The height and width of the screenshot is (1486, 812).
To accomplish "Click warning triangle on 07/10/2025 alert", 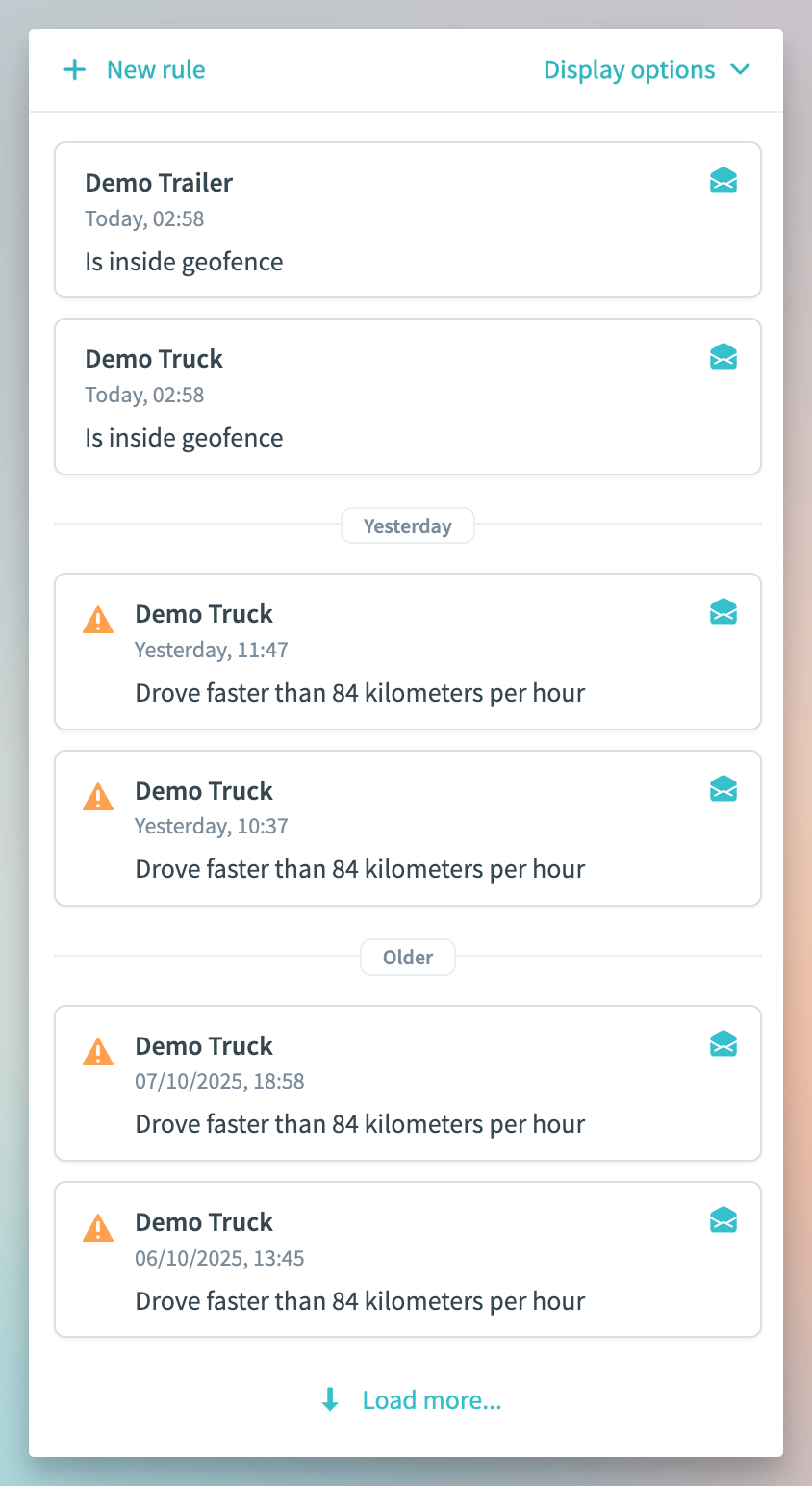I will coord(98,1052).
